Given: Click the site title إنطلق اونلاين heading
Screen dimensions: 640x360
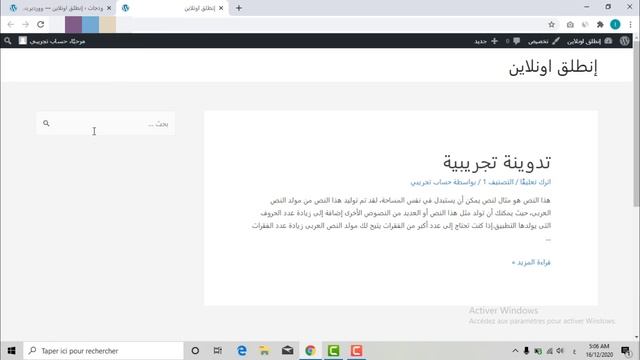Looking at the screenshot, I should [553, 67].
